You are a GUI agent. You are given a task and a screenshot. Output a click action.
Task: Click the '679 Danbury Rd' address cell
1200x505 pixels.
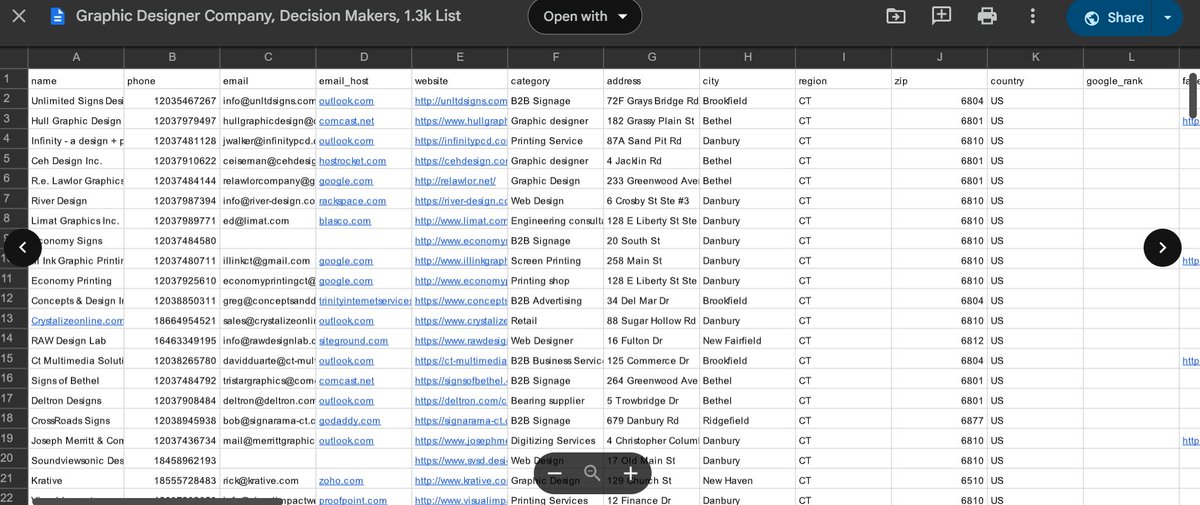[651, 421]
